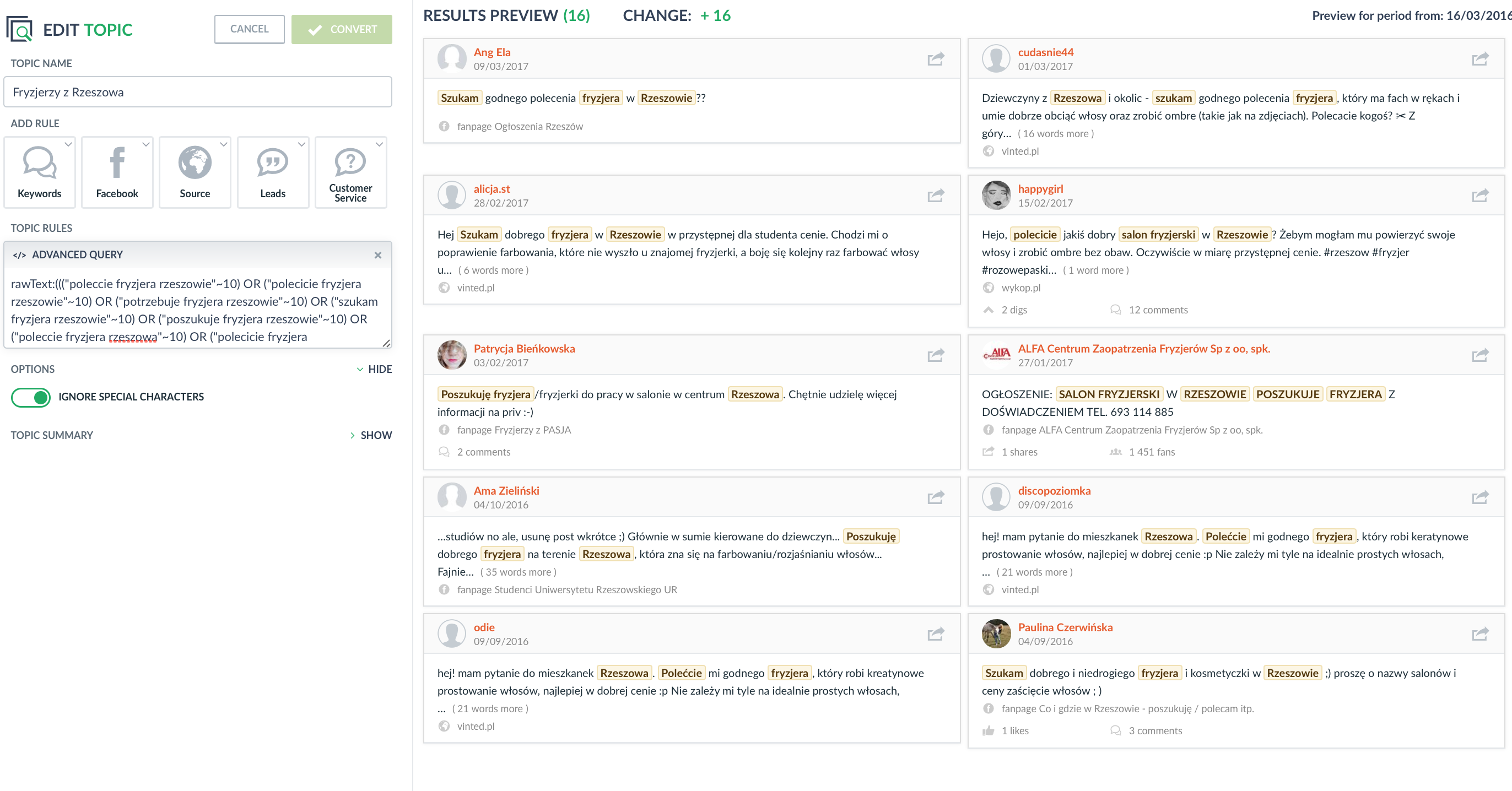Open the discopoziomka author link
The image size is (1512, 791).
tap(1054, 491)
